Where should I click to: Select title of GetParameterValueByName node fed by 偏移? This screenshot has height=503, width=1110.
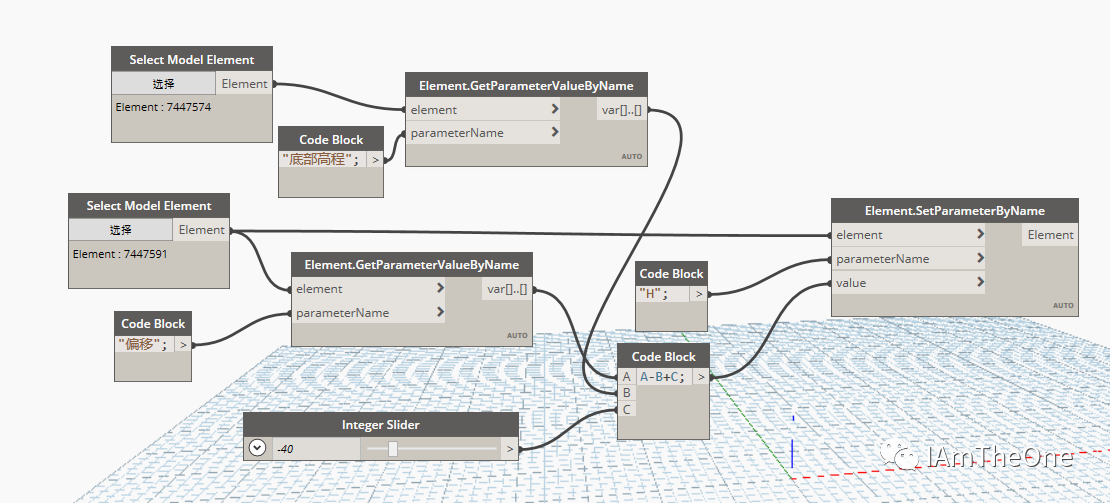tap(411, 265)
